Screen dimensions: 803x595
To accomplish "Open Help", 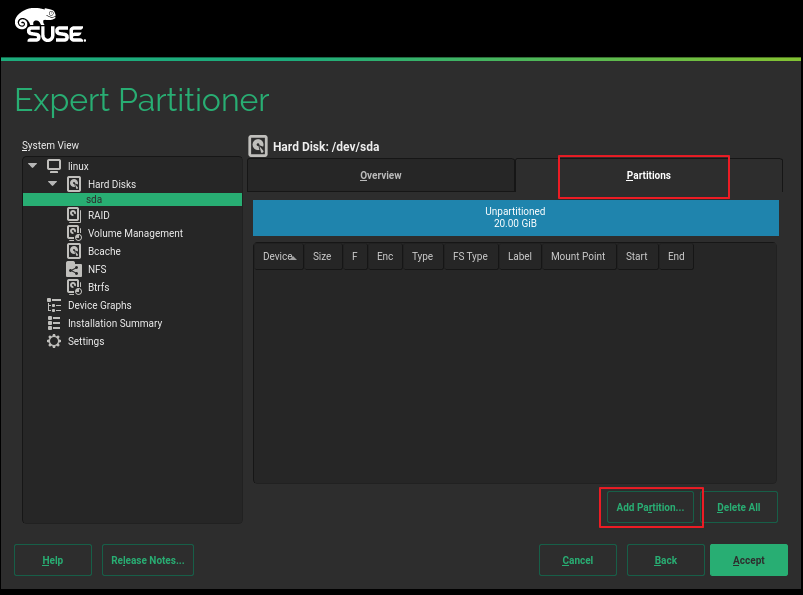I will (53, 560).
